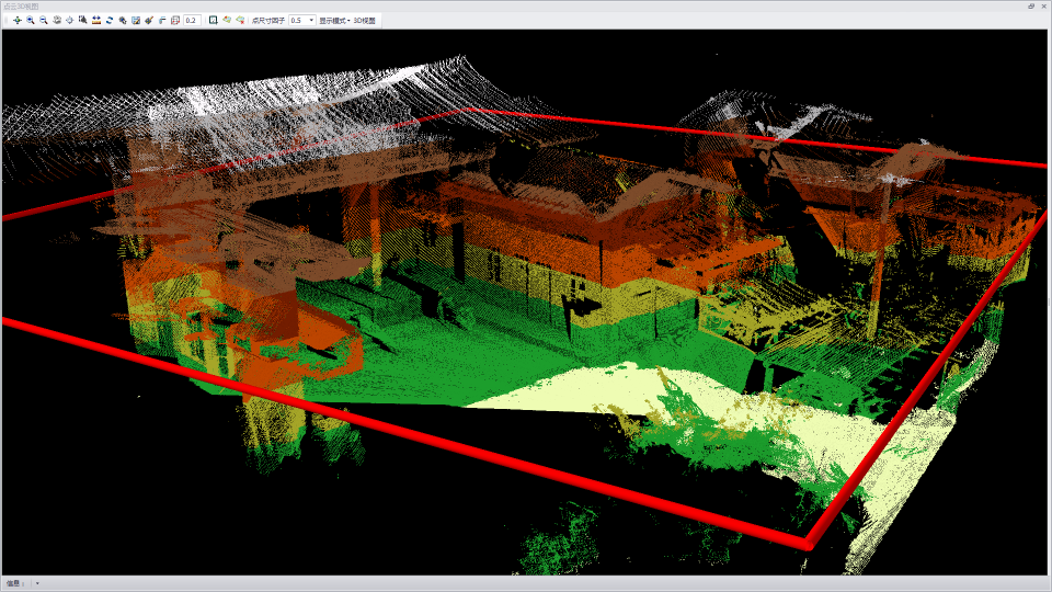Click the zoom out magnifier icon
Screen dimensions: 1052x592
coord(44,20)
